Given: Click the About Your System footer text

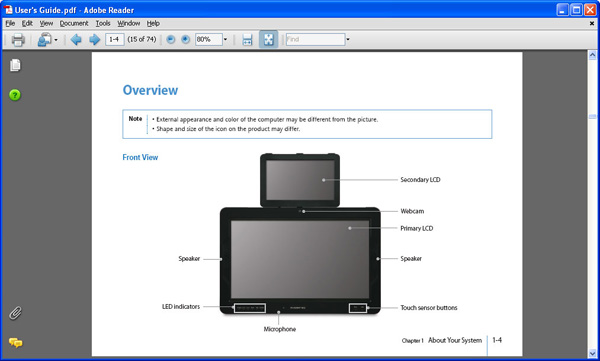Looking at the screenshot, I should [x=455, y=340].
